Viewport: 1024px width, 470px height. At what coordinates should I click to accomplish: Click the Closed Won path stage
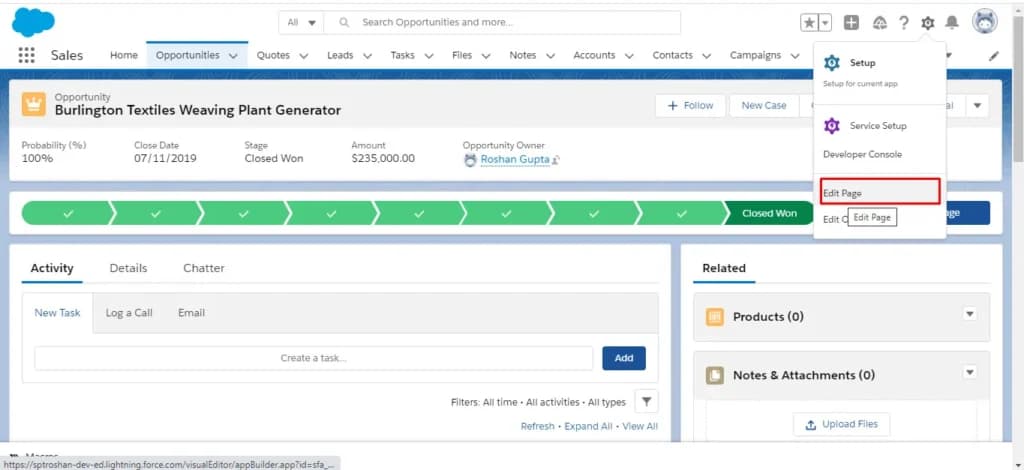pyautogui.click(x=769, y=213)
